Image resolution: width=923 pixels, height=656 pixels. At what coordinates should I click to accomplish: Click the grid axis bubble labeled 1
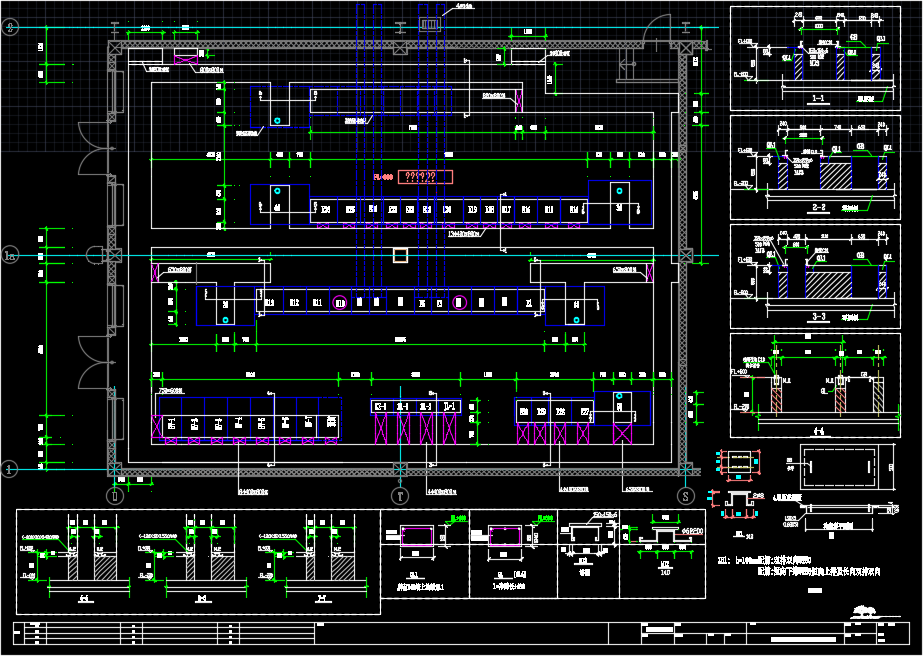pyautogui.click(x=11, y=468)
